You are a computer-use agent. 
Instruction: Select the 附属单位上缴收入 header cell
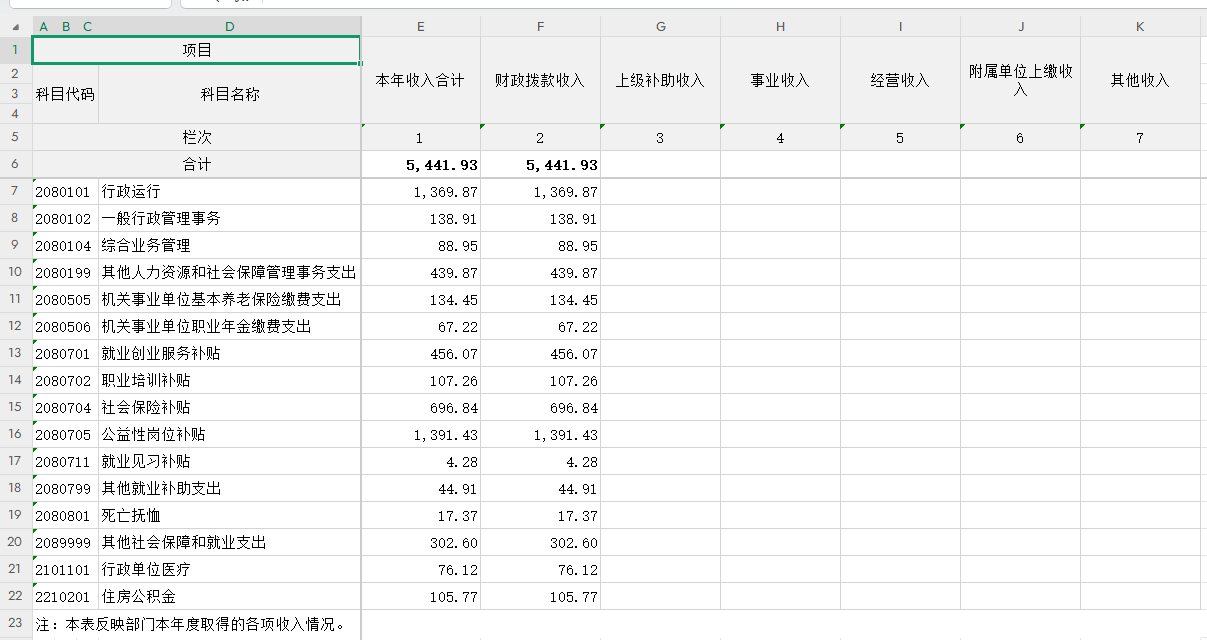(1020, 80)
